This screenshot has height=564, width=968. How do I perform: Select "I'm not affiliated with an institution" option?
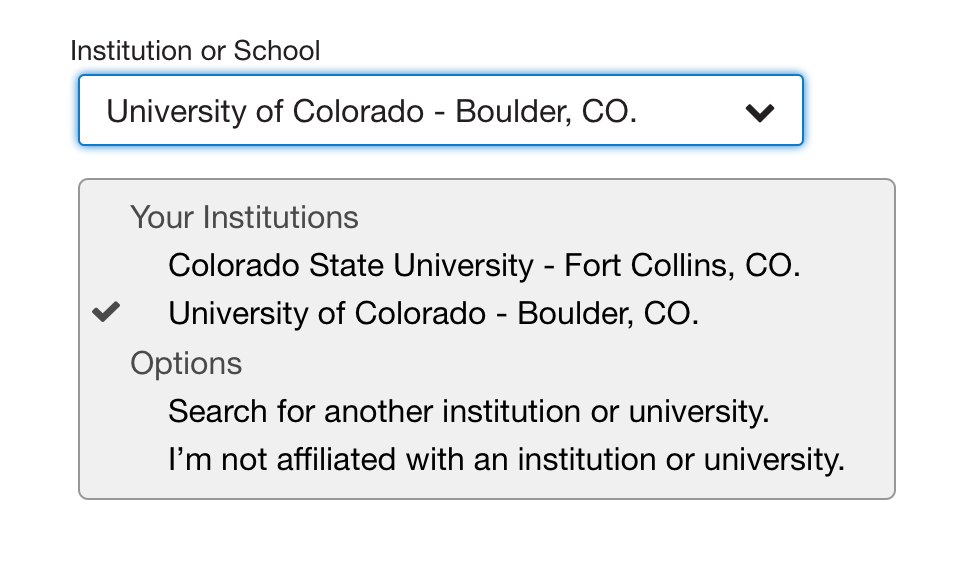[x=506, y=460]
